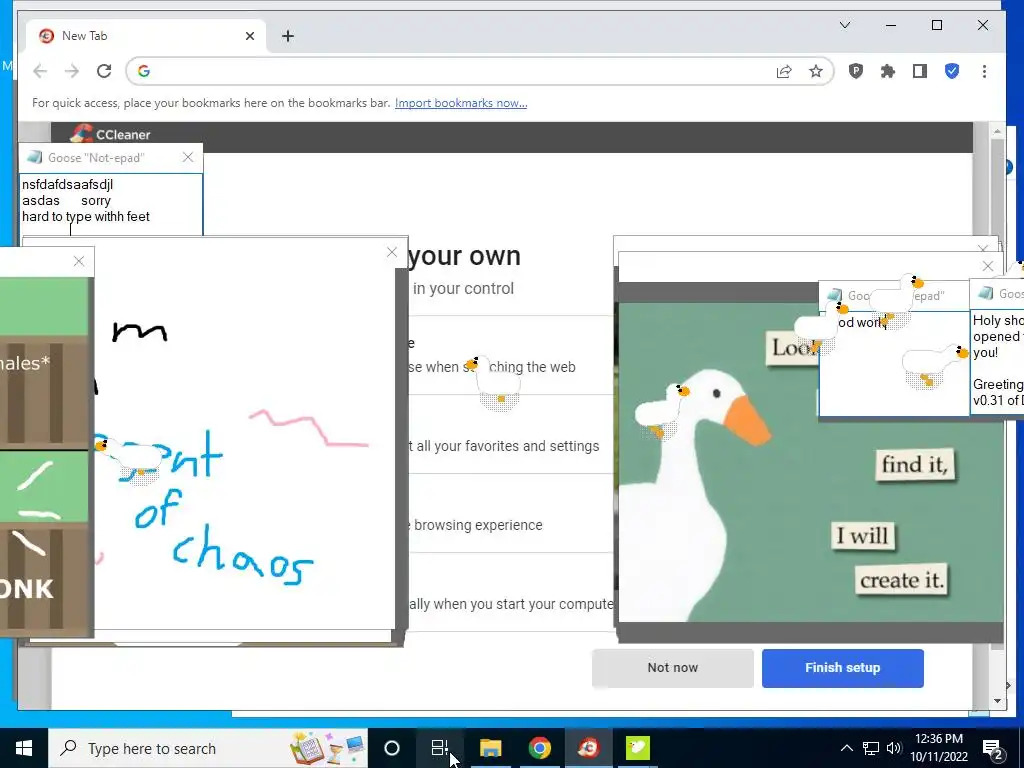Viewport: 1024px width, 768px height.
Task: Open the green goose app on taskbar
Action: pos(637,748)
